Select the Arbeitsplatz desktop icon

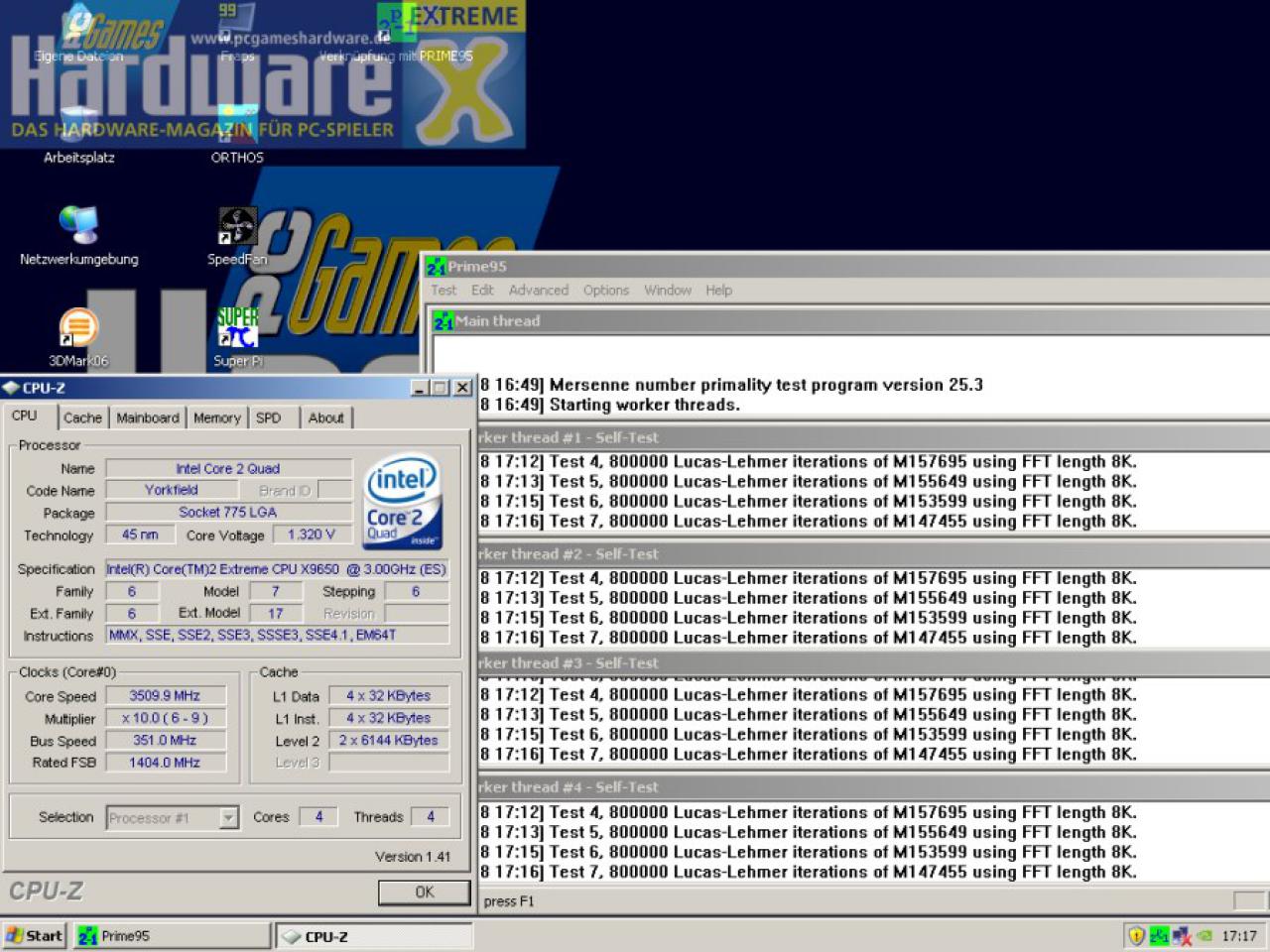click(78, 134)
